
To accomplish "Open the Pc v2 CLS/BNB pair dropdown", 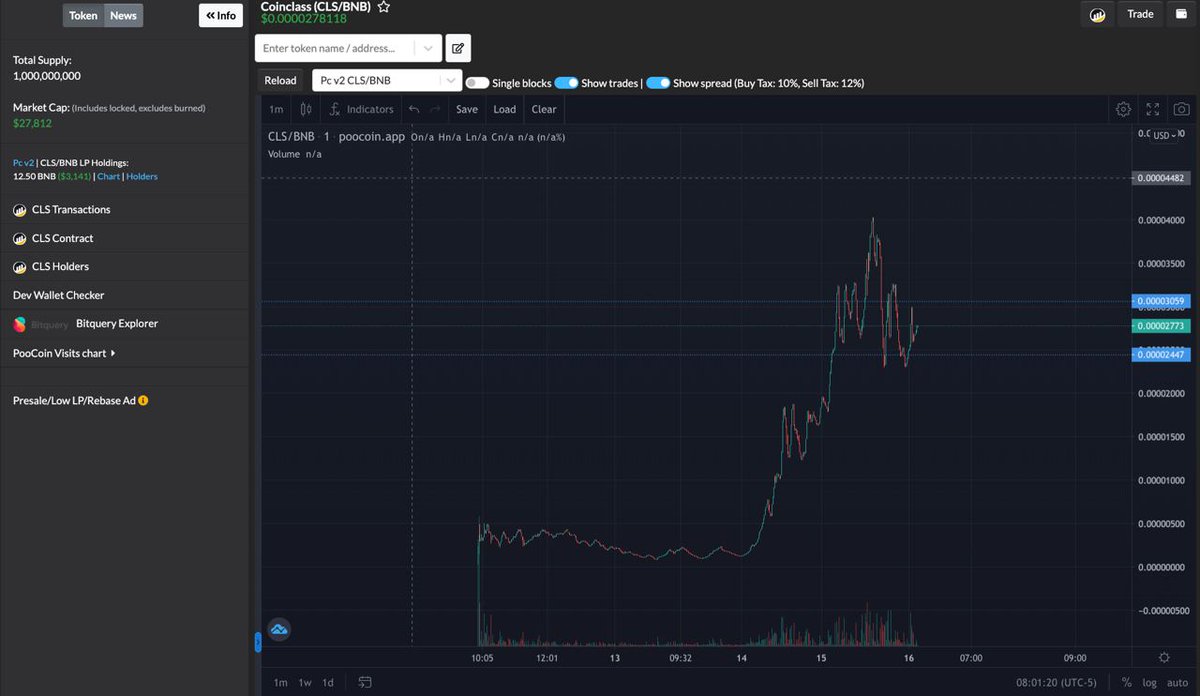I will tap(450, 80).
